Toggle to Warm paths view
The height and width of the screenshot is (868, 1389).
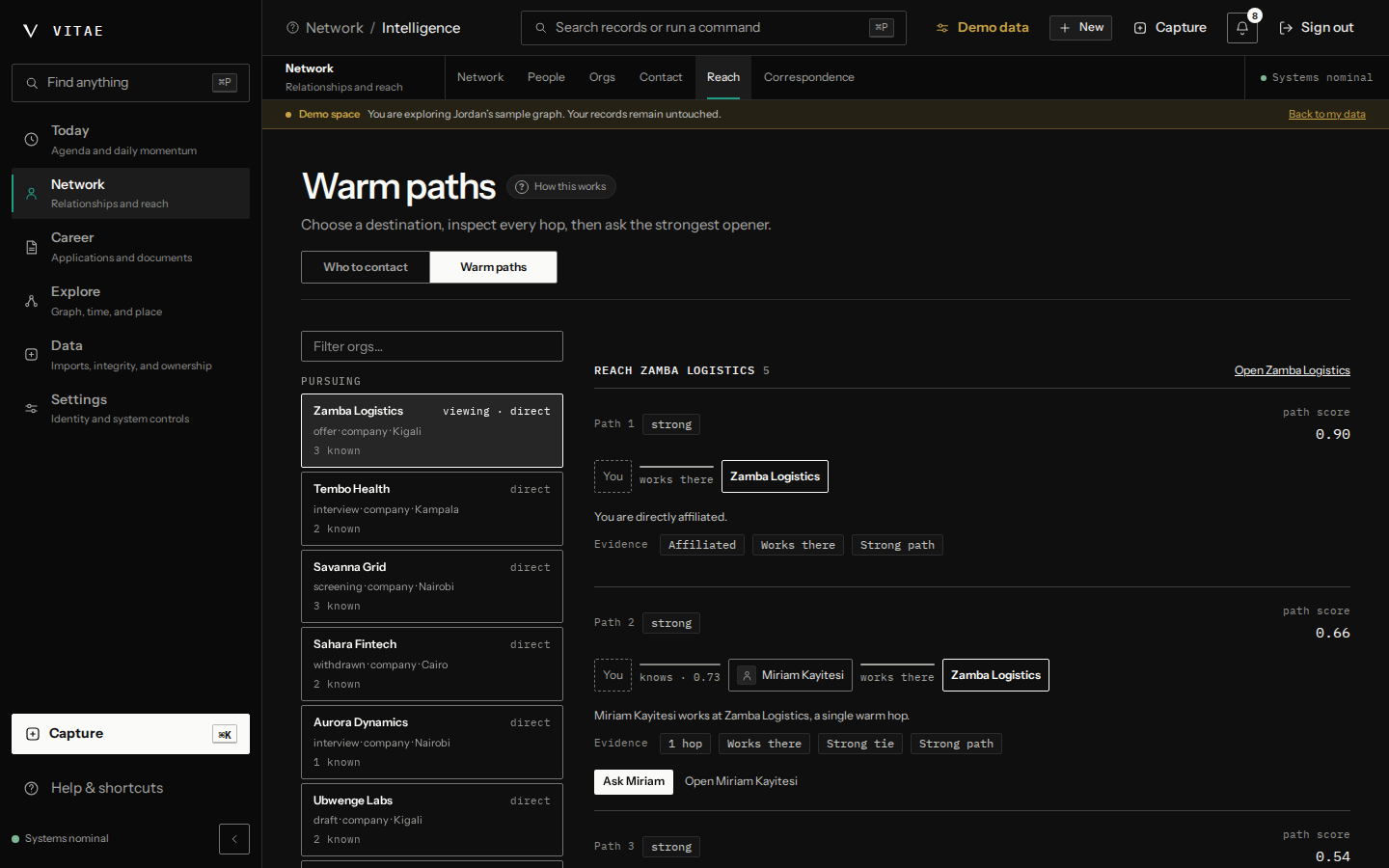[x=493, y=267]
